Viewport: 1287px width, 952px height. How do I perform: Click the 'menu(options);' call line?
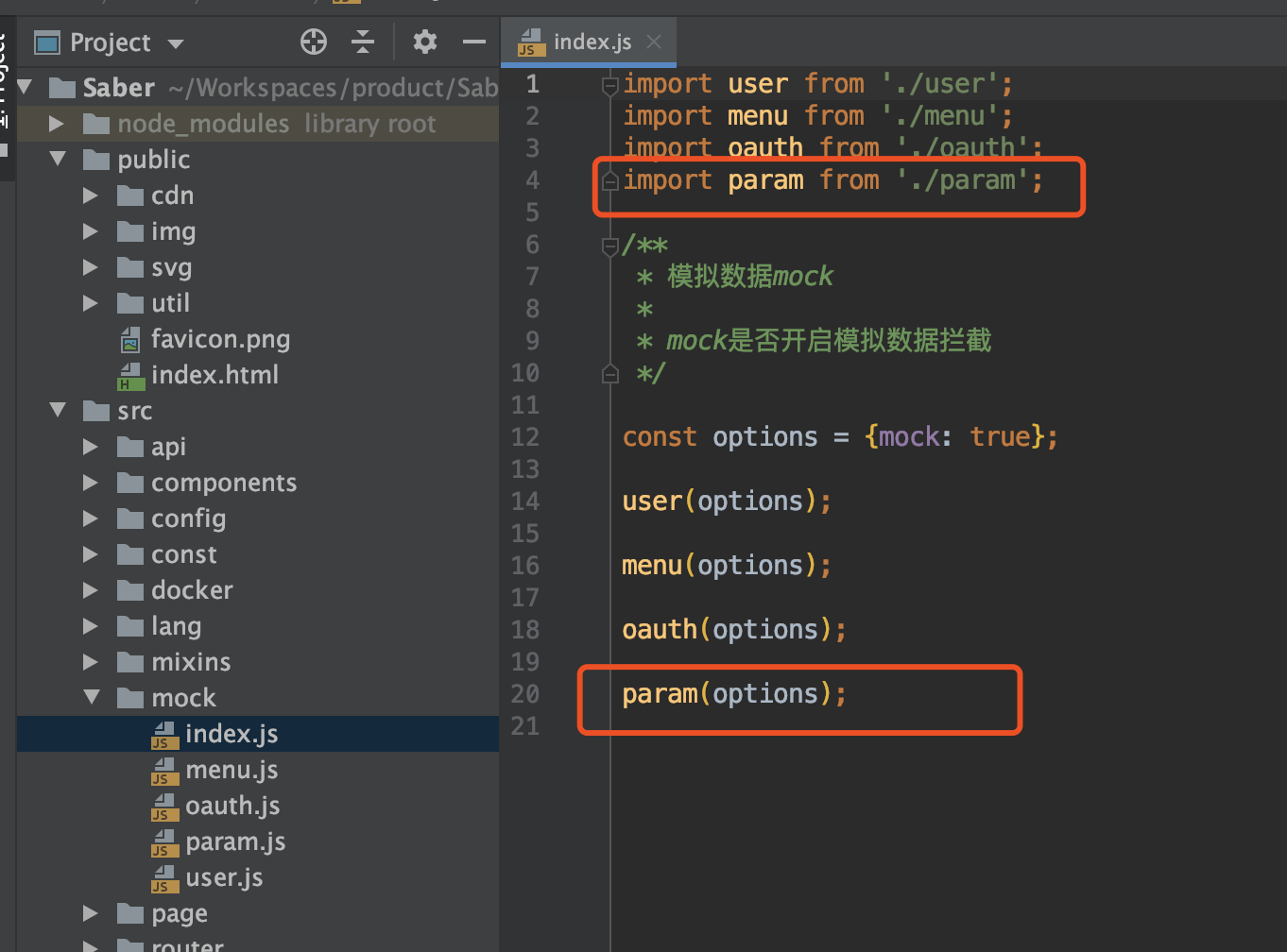727,566
